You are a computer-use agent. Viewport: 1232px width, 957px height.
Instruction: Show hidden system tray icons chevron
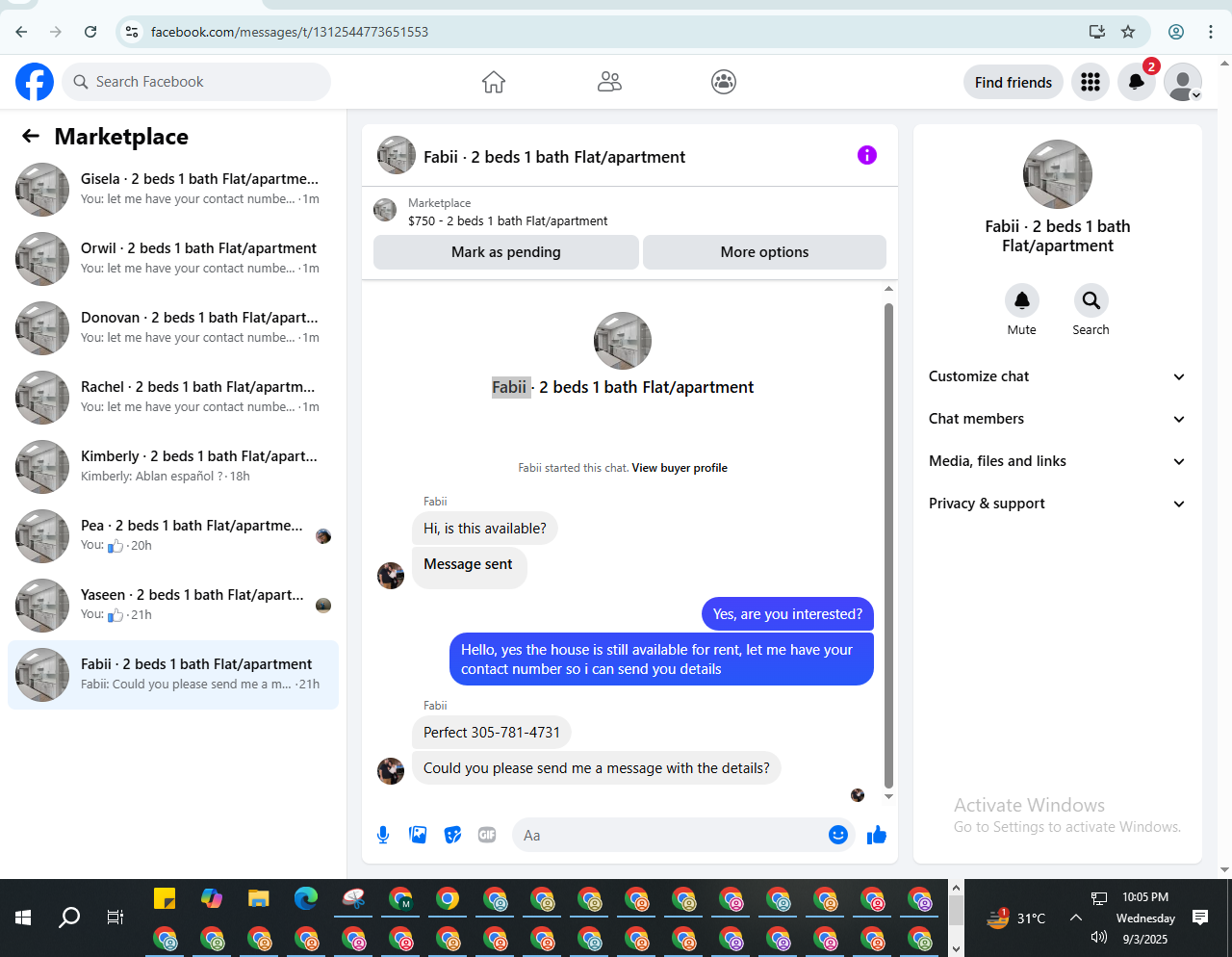(x=1076, y=918)
